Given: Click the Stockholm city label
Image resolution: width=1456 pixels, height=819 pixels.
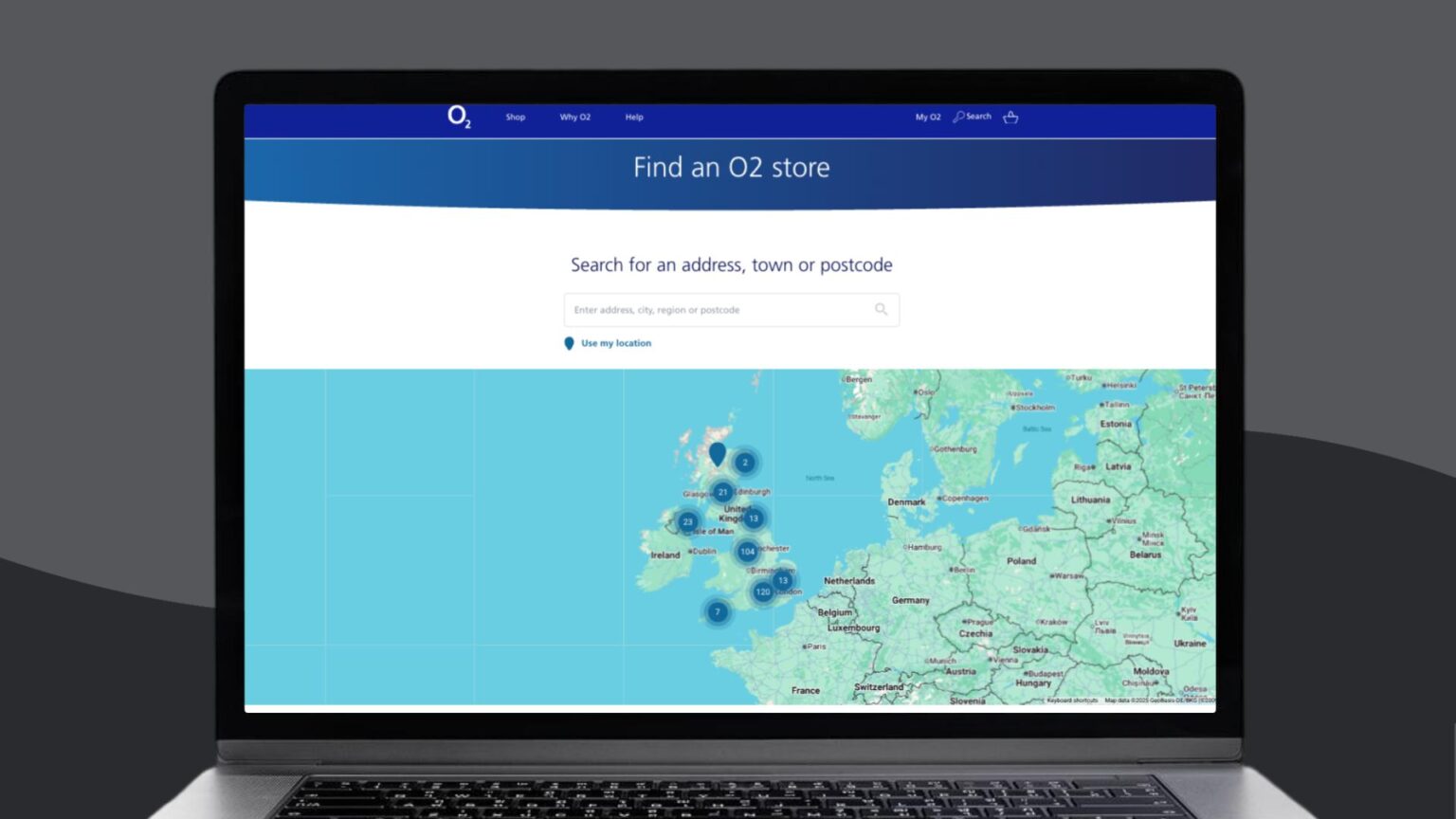Looking at the screenshot, I should [1036, 408].
